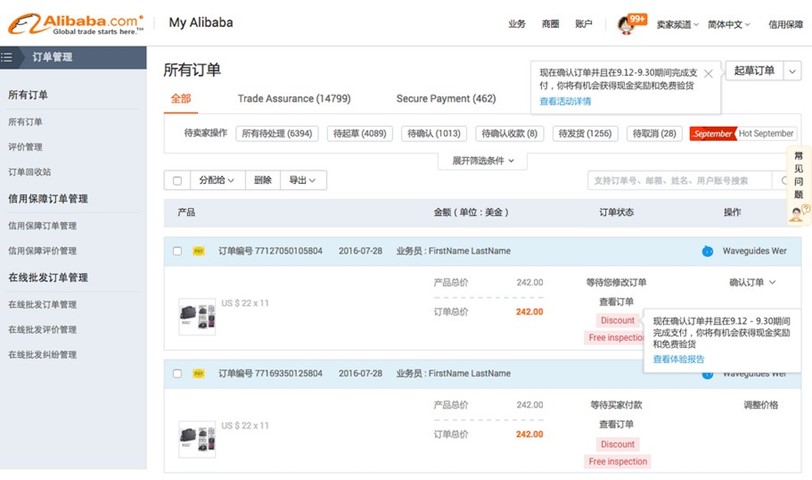Open 订单回收站 in the sidebar
812x480 pixels.
[30, 172]
